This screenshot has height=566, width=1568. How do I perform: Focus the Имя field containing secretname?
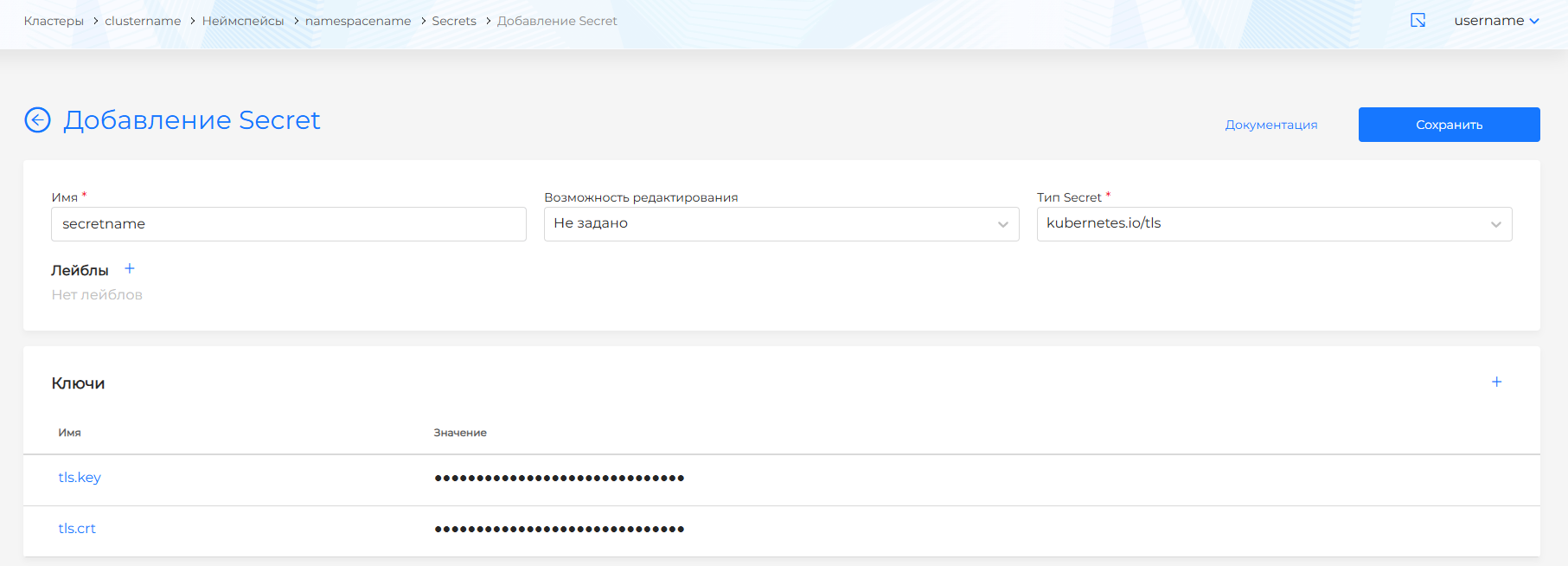click(x=288, y=224)
